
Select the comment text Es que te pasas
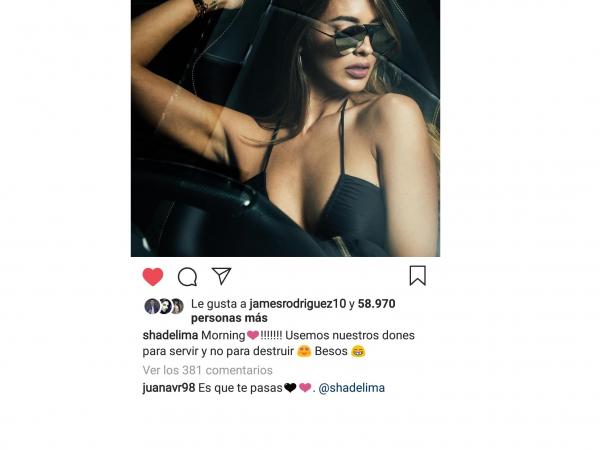pos(240,388)
